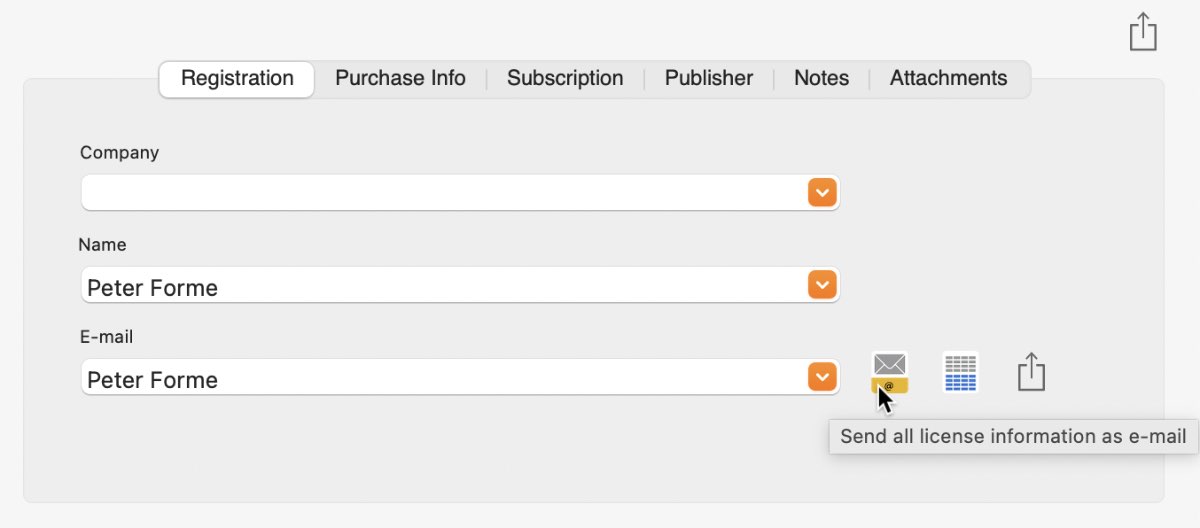Click the share icon in the top-right corner
Viewport: 1200px width, 528px height.
coord(1142,32)
